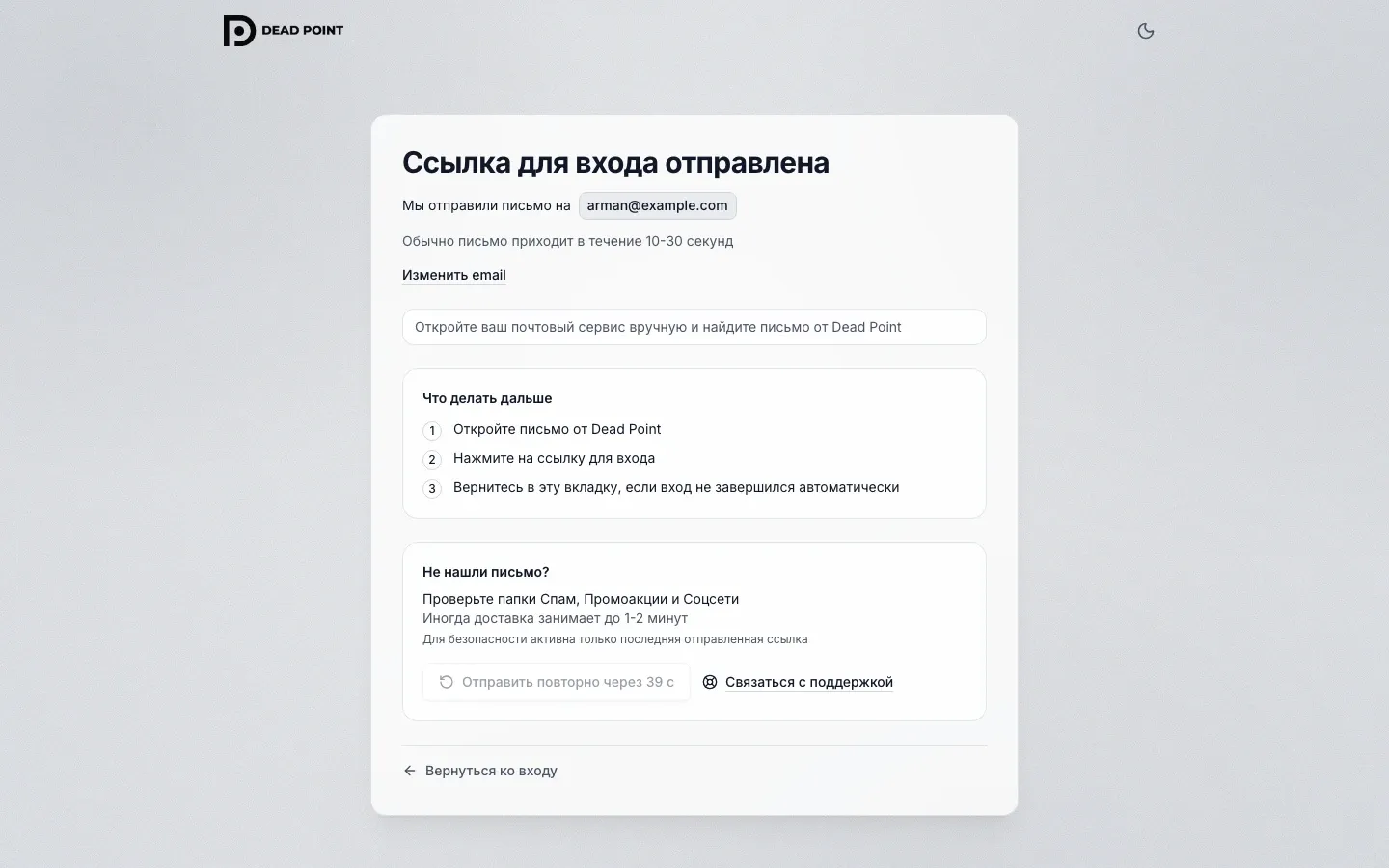This screenshot has height=868, width=1389.
Task: Open the "Связаться с поддержкой" link
Action: 809,682
